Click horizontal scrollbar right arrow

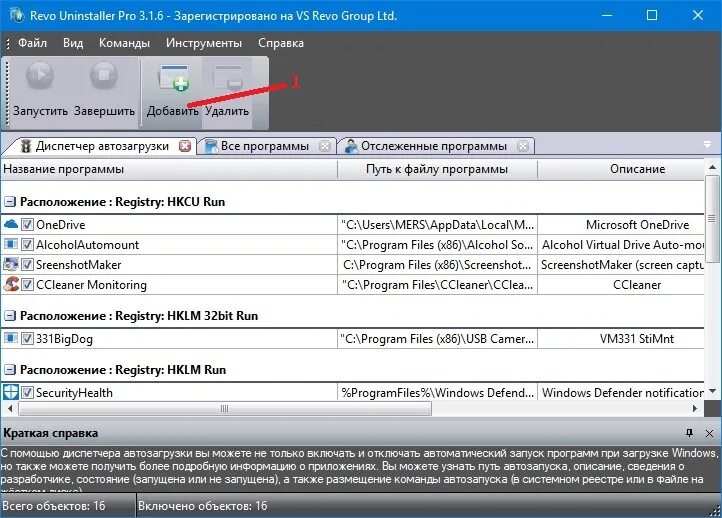(695, 408)
